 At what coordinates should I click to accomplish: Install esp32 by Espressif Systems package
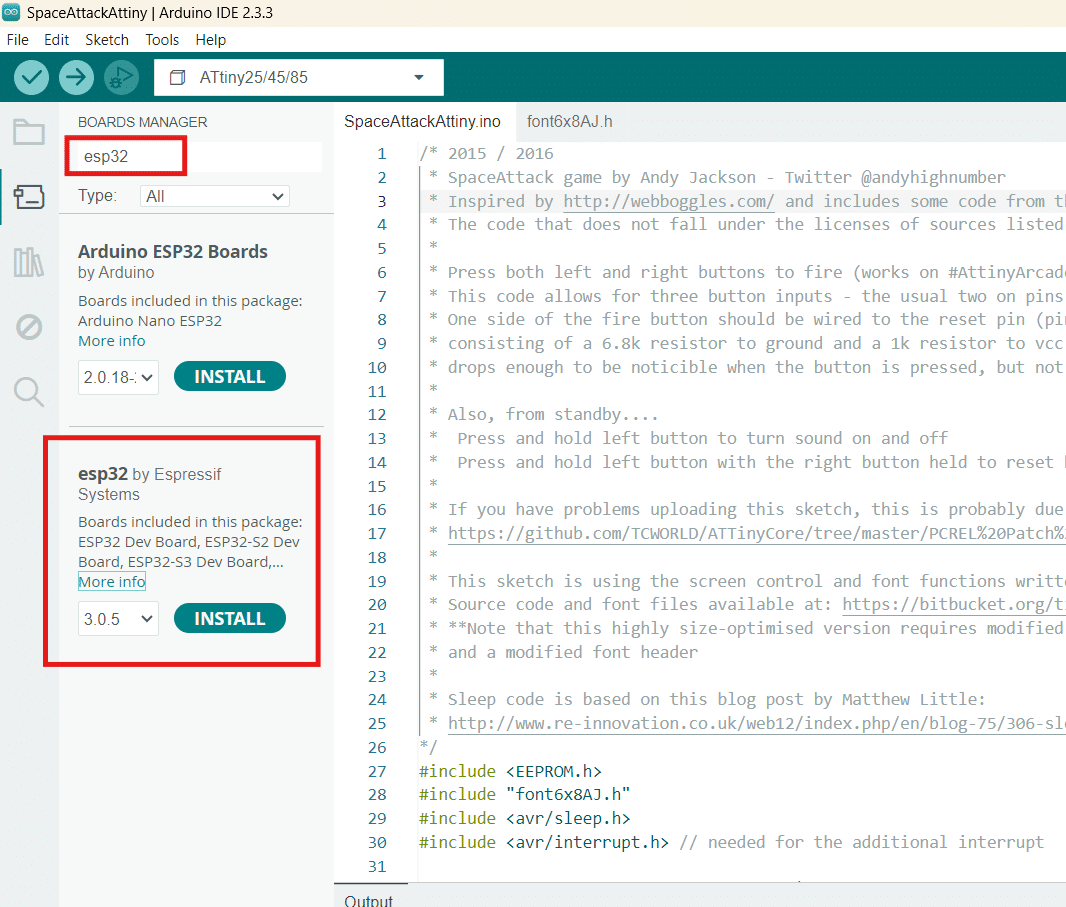(230, 619)
